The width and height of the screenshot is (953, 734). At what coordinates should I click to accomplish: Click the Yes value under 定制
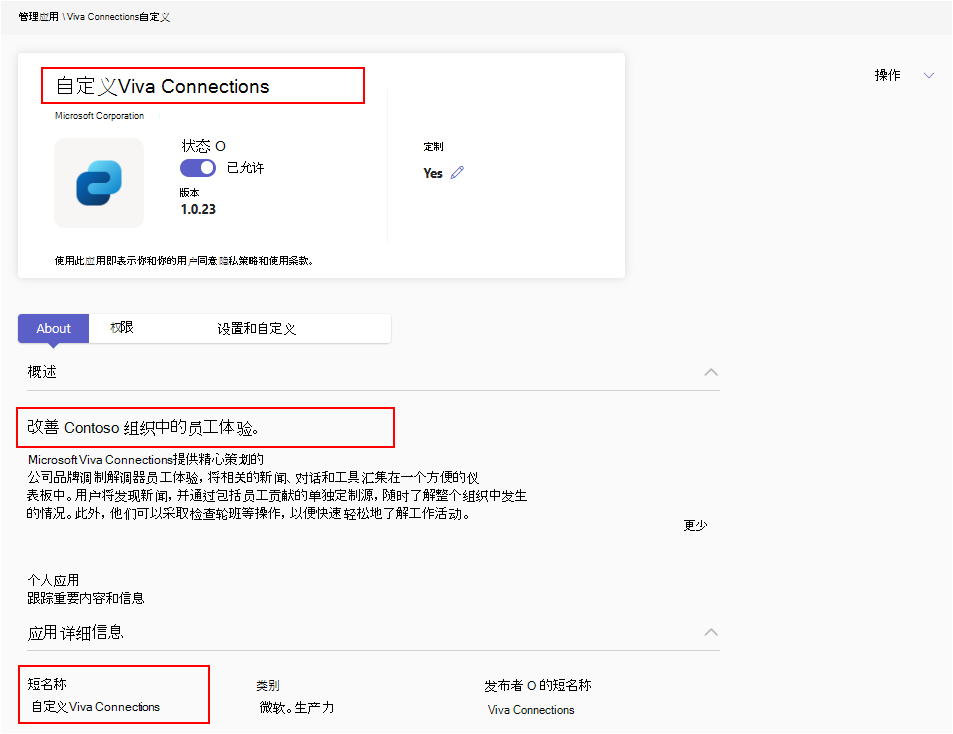432,172
